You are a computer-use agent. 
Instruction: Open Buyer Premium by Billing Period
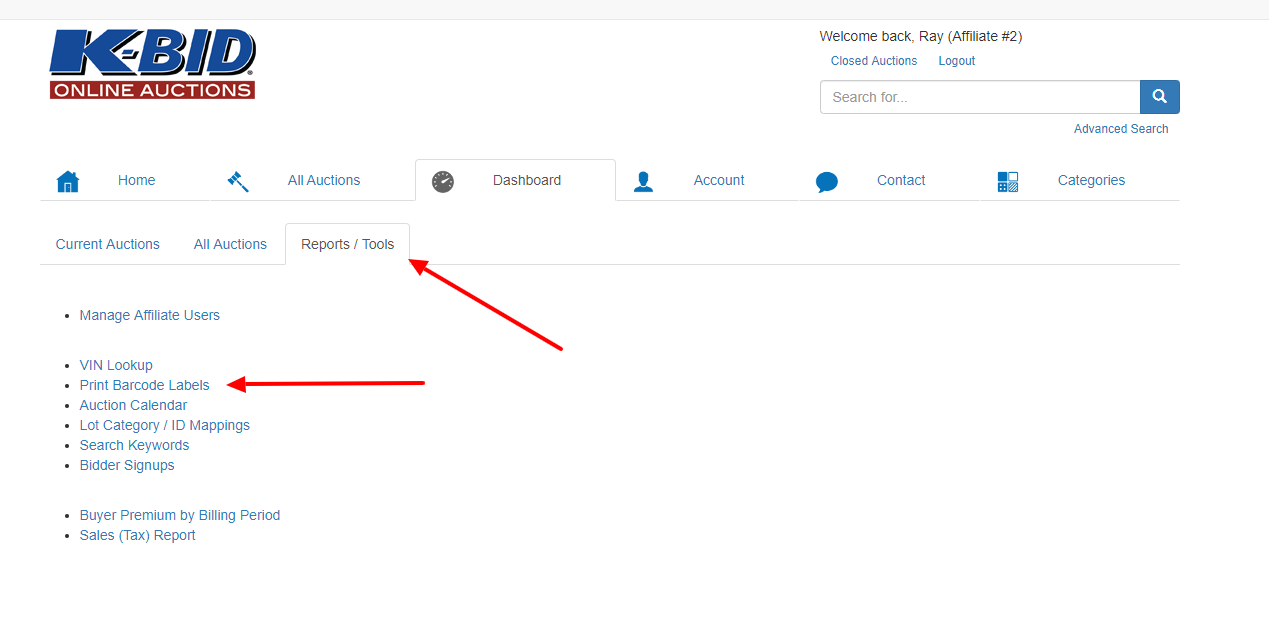pyautogui.click(x=180, y=515)
